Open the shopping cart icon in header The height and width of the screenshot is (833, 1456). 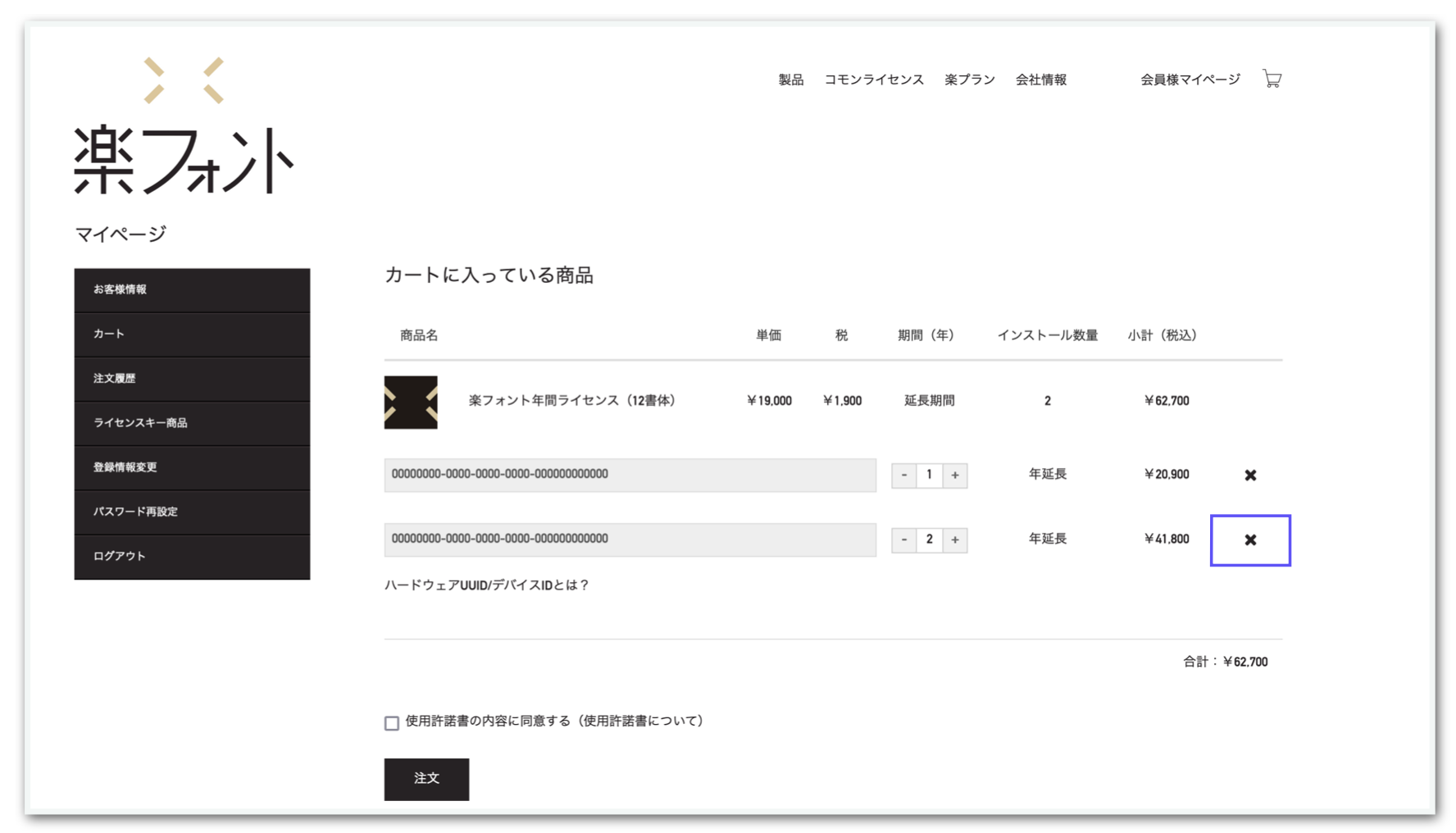[1272, 79]
